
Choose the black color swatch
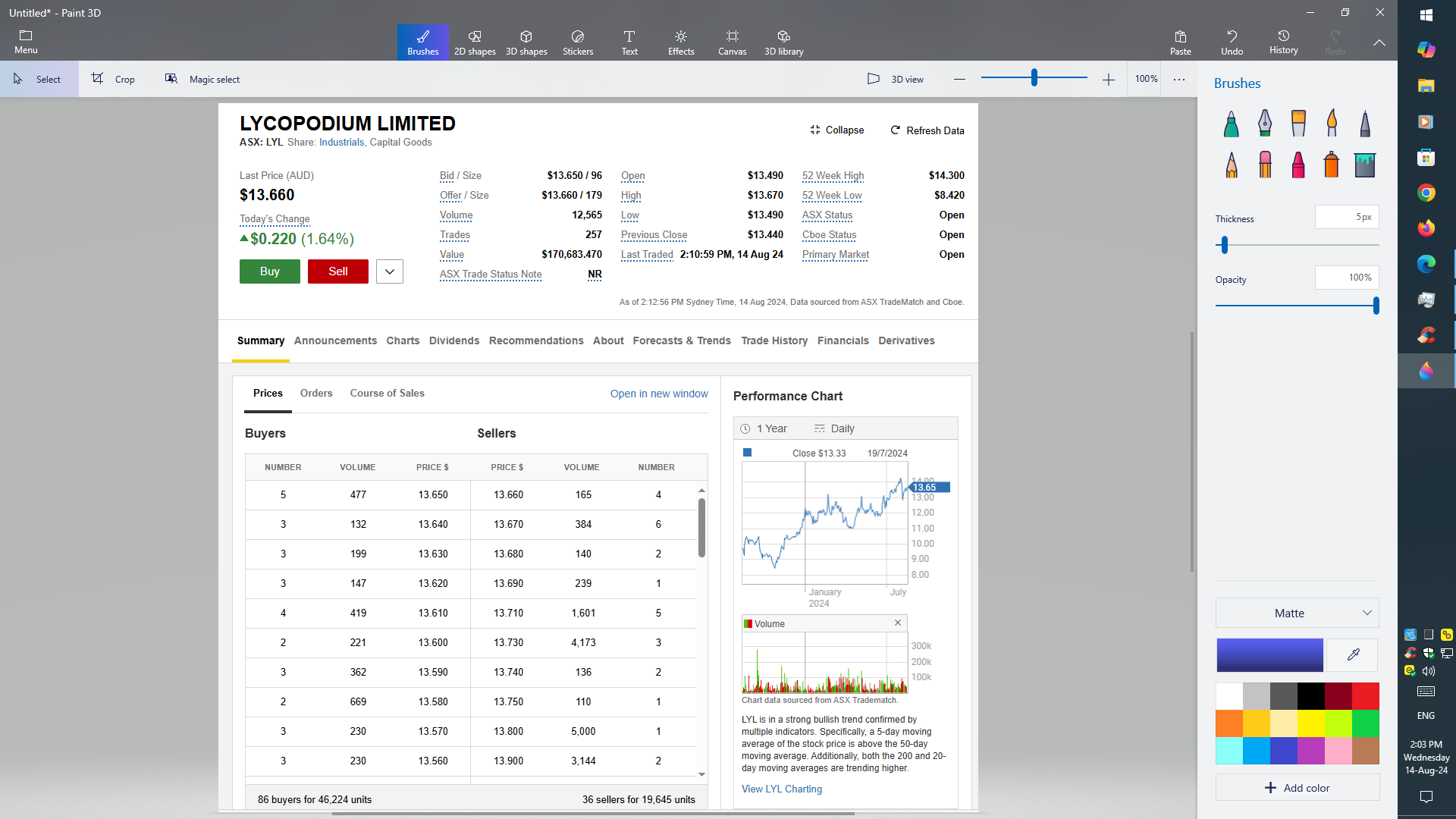point(1311,696)
